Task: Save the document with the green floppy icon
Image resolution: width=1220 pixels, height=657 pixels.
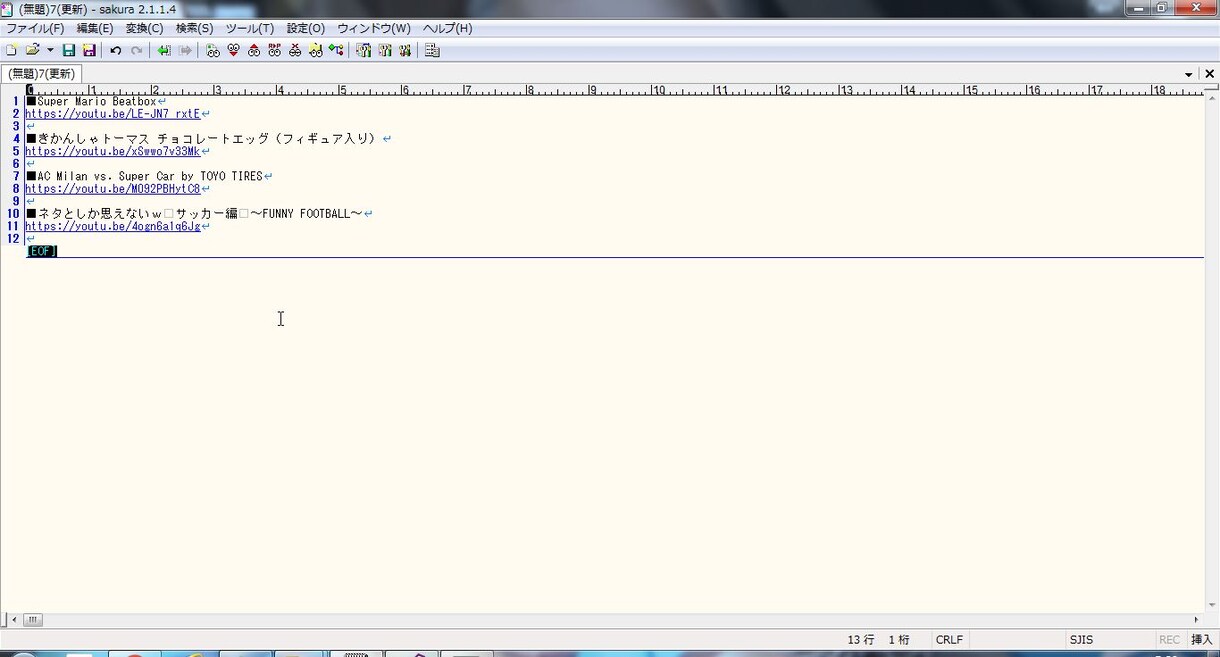Action: coord(69,50)
